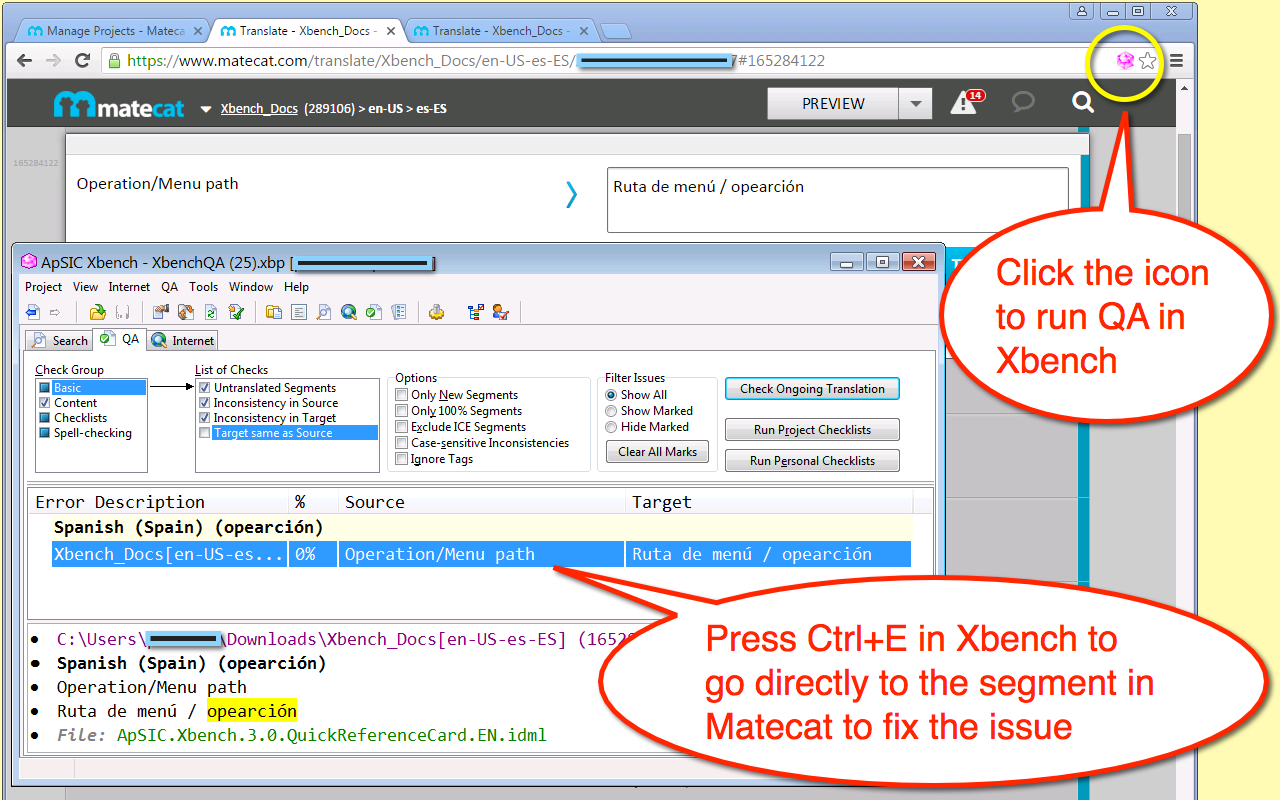The height and width of the screenshot is (800, 1280).
Task: Click the Check Ongoing Translation button
Action: tap(812, 388)
